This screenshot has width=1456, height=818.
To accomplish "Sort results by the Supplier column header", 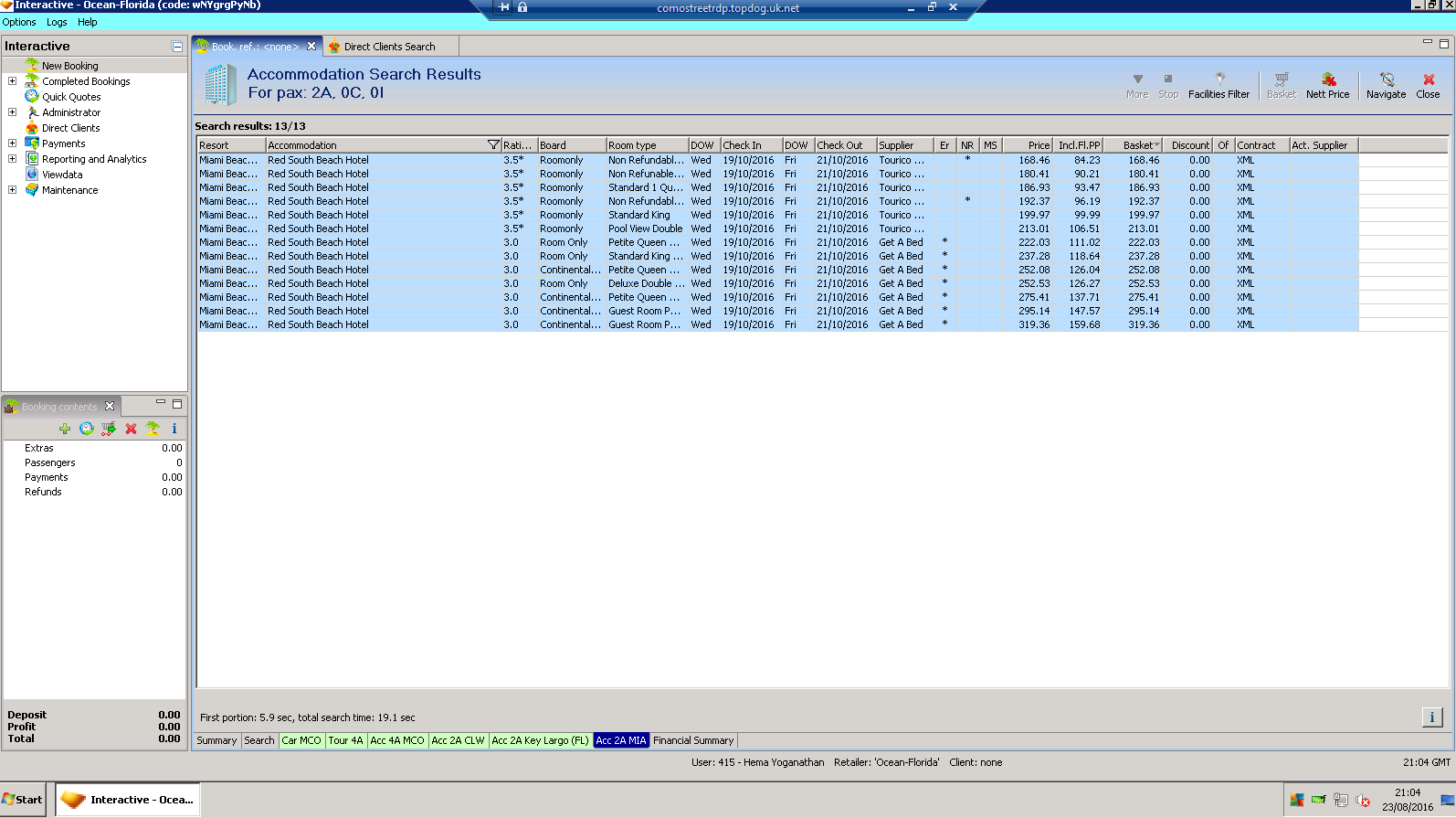I will pos(904,145).
